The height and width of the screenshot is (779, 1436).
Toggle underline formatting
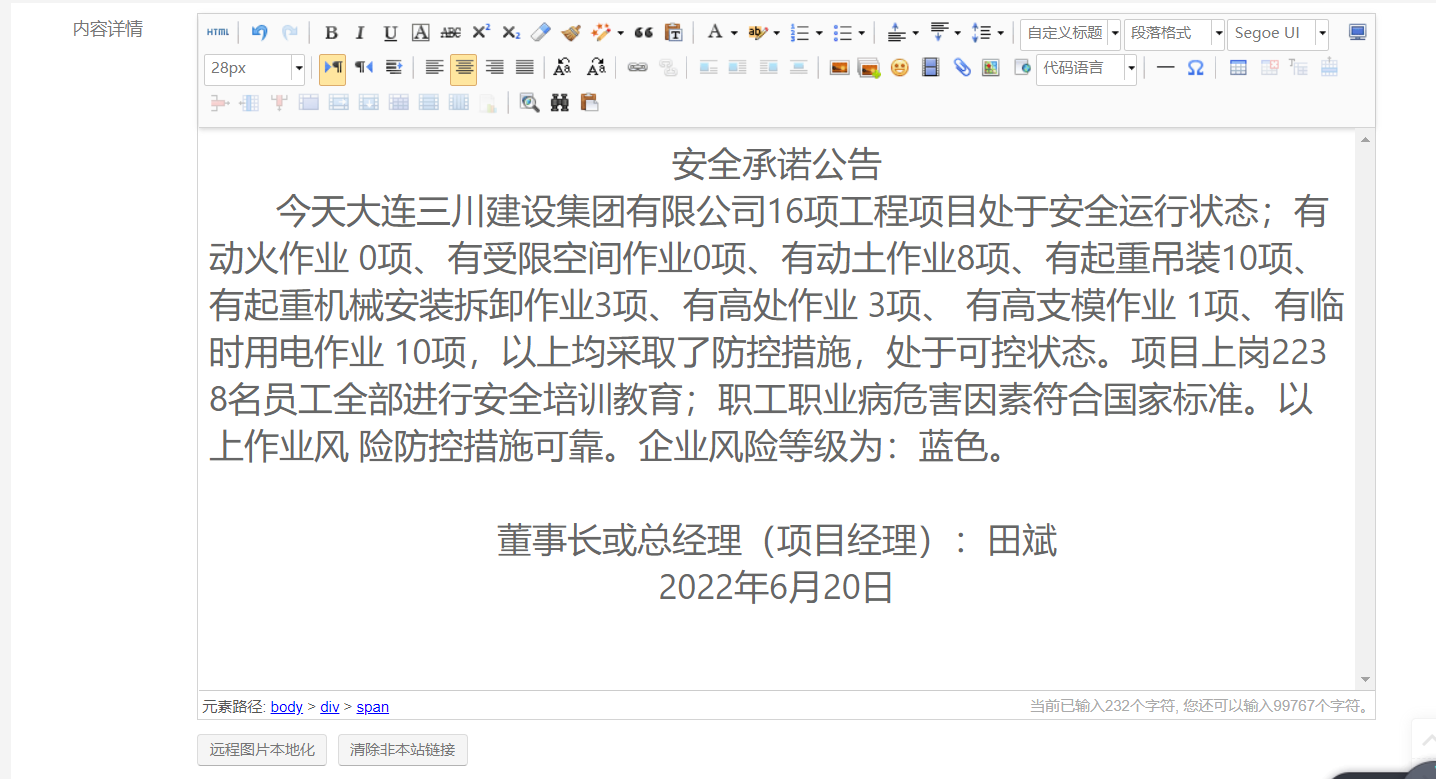(x=391, y=33)
